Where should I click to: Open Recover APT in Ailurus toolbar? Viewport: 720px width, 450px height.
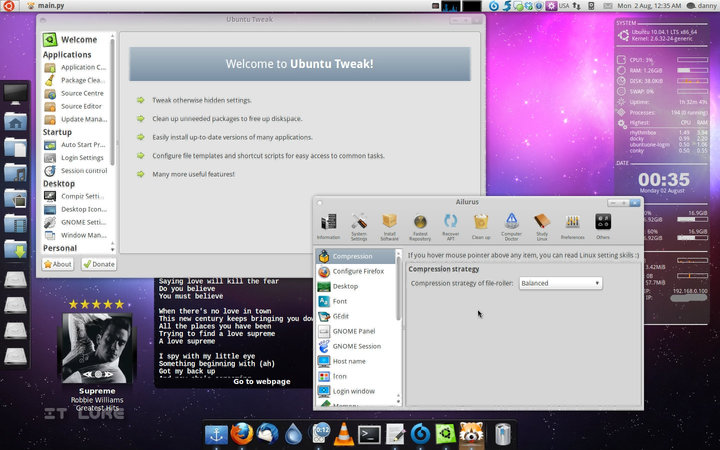tap(450, 226)
